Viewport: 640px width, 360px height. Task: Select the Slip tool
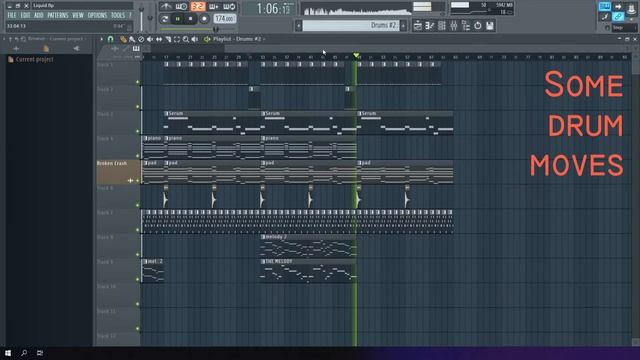pos(159,39)
